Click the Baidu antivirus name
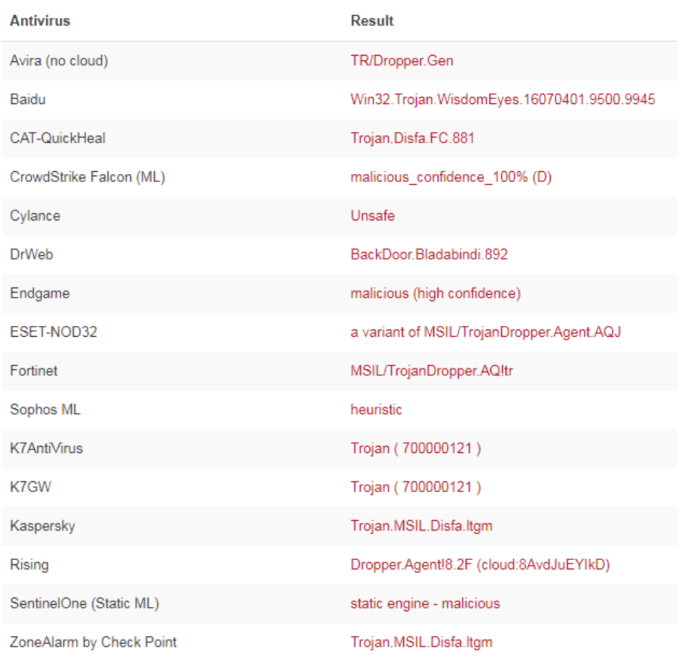The height and width of the screenshot is (659, 680). pos(27,99)
